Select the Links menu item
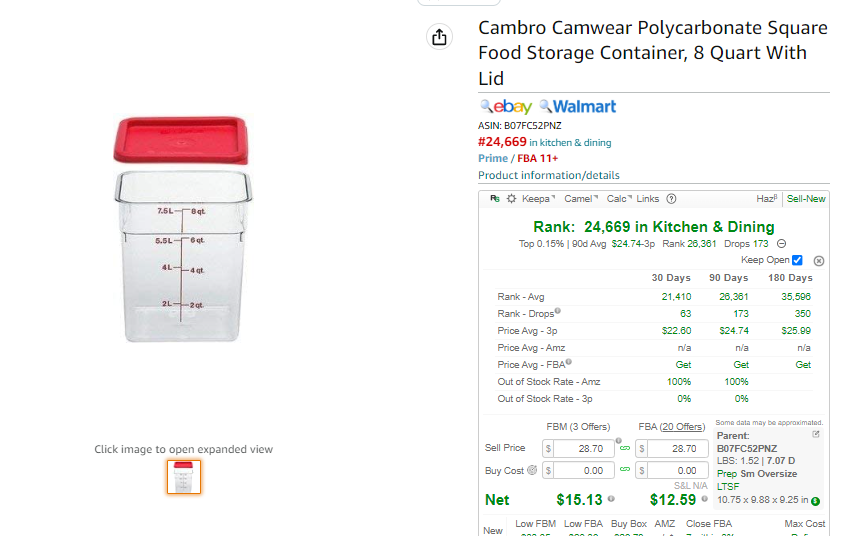849x536 pixels. [648, 199]
